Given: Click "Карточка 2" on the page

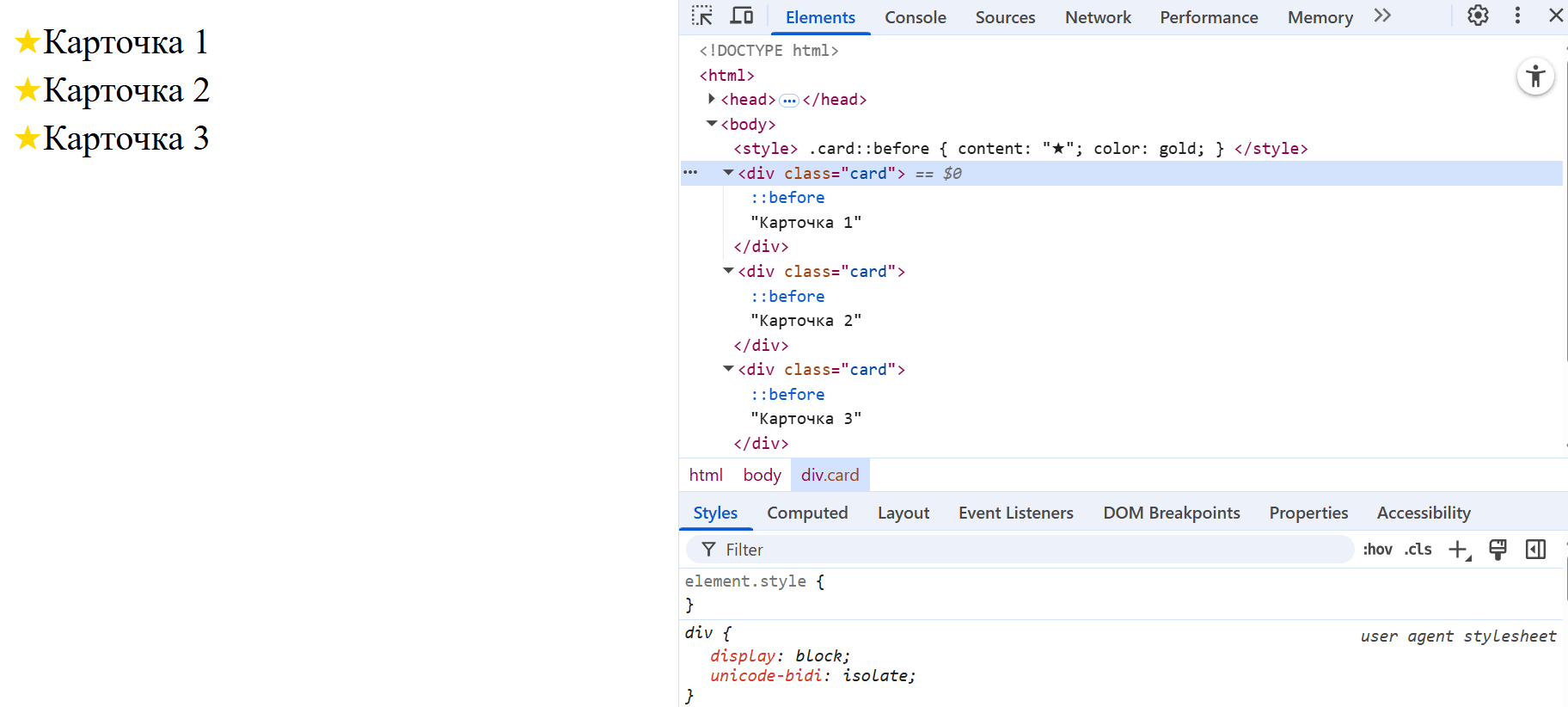Looking at the screenshot, I should 126,90.
